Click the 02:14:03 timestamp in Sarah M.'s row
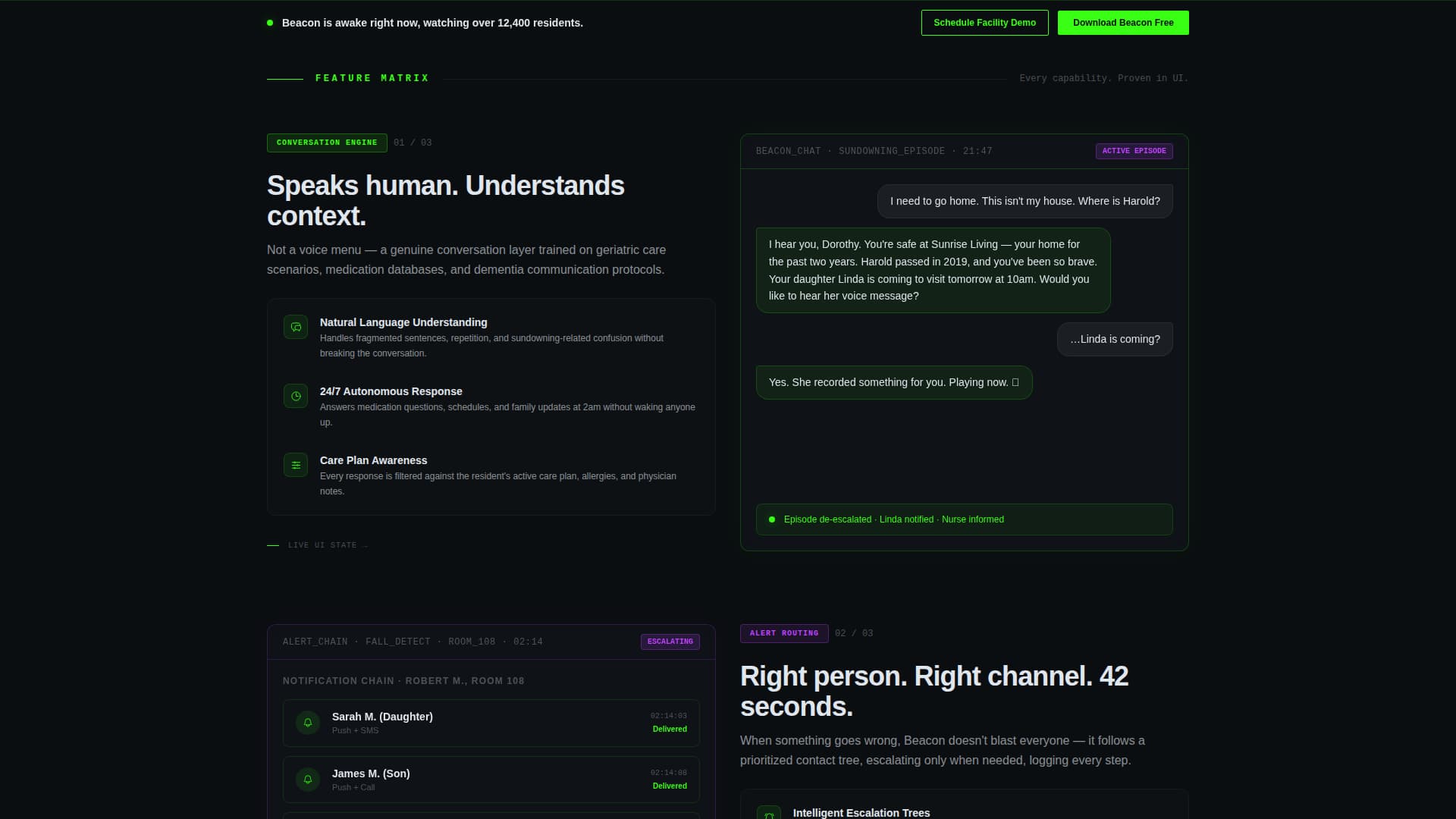 [x=669, y=716]
